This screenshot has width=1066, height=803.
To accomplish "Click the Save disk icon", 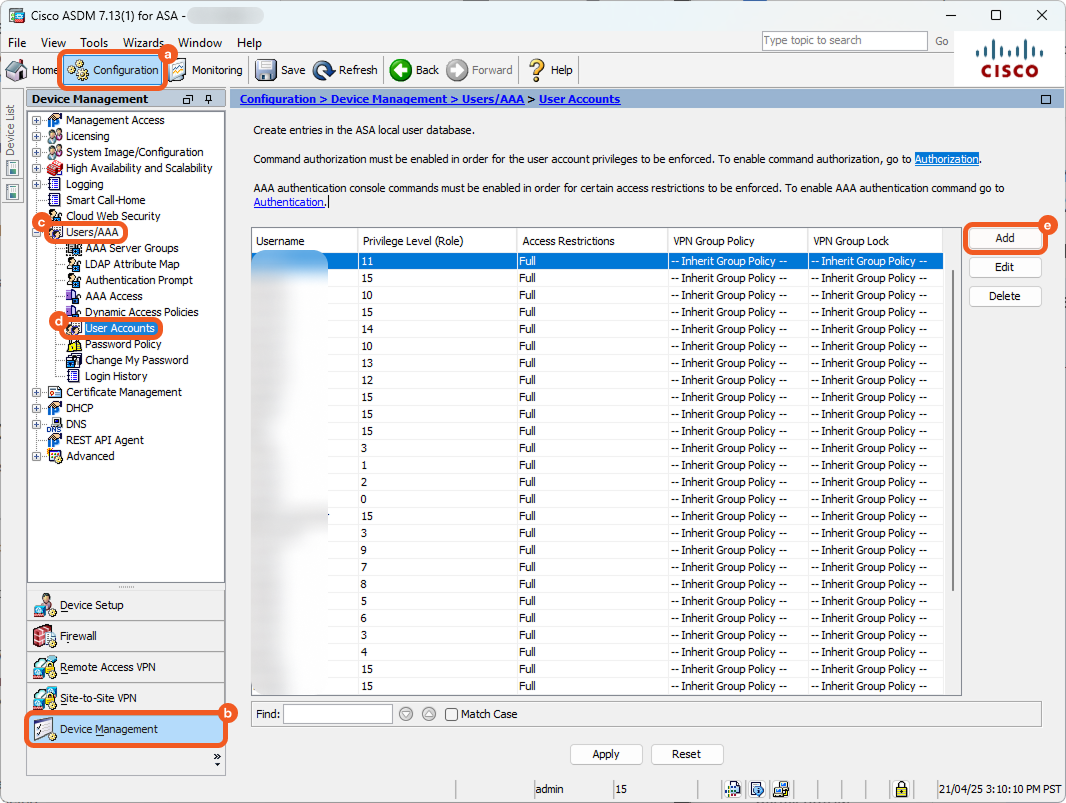I will (x=266, y=70).
